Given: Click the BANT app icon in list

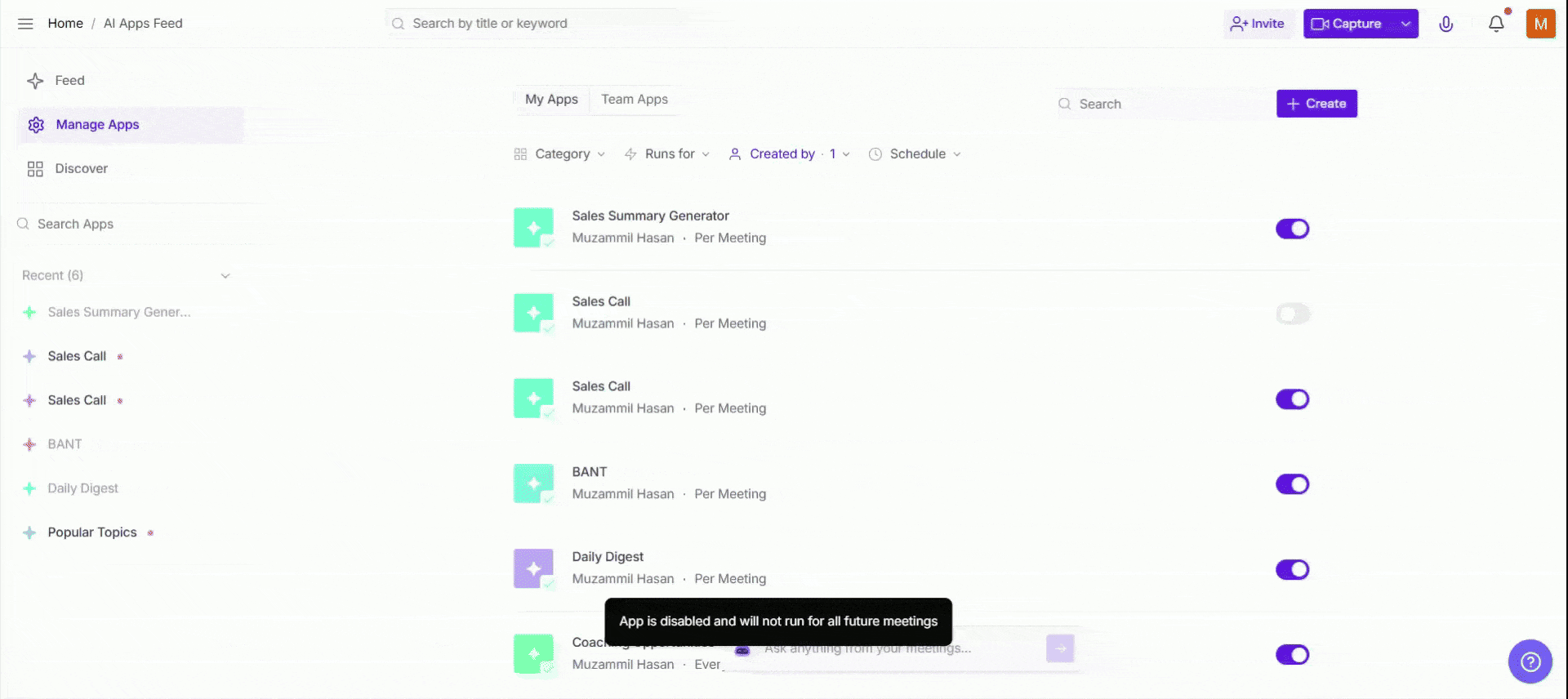Looking at the screenshot, I should coord(533,483).
